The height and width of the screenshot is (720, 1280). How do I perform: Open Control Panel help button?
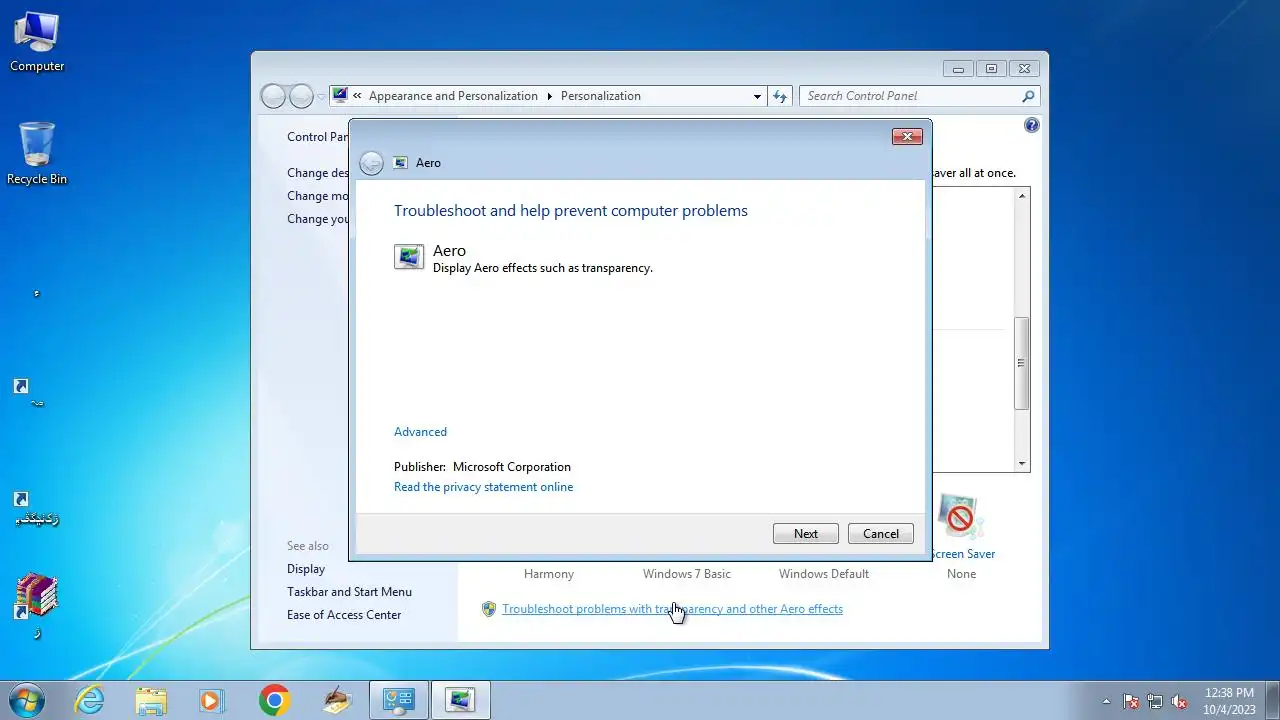point(1032,125)
